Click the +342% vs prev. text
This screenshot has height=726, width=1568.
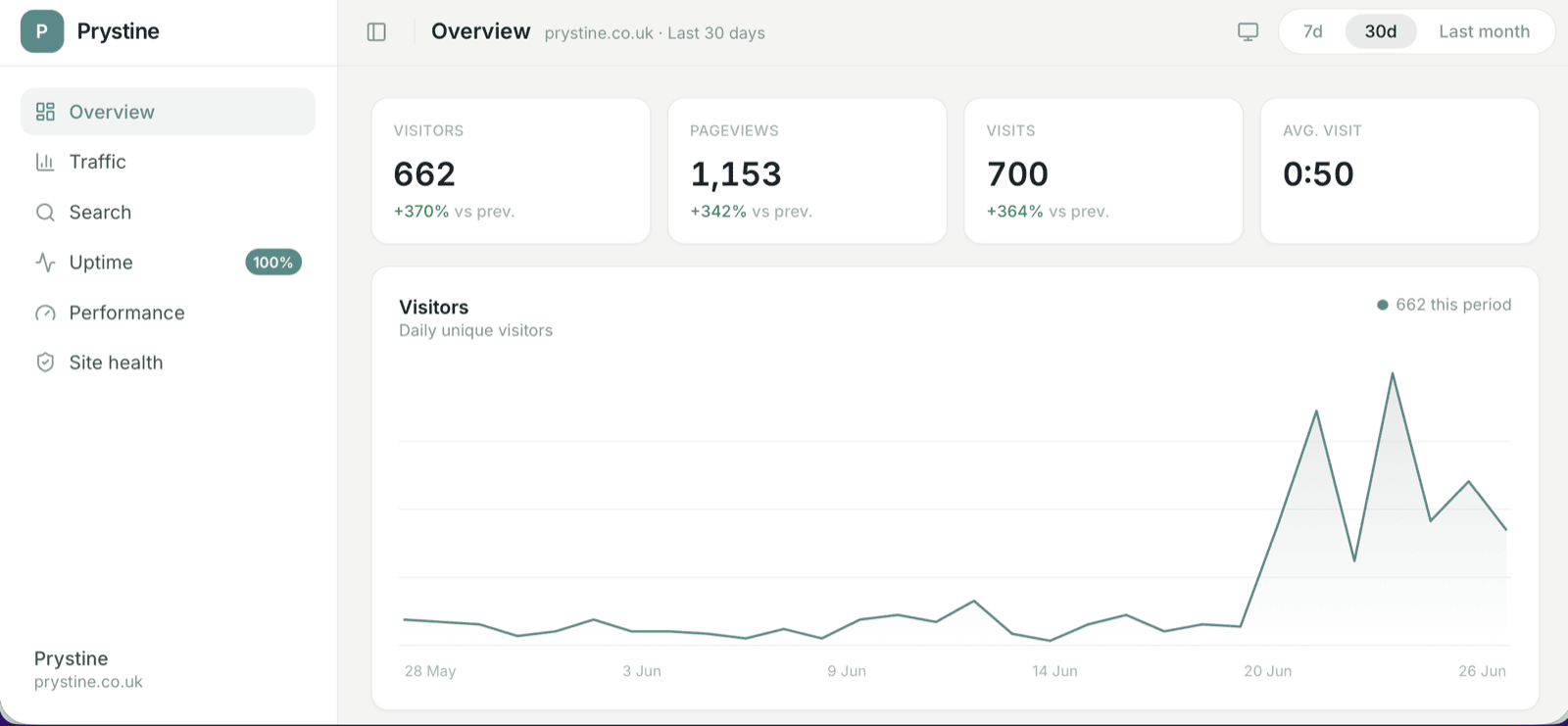tap(751, 212)
